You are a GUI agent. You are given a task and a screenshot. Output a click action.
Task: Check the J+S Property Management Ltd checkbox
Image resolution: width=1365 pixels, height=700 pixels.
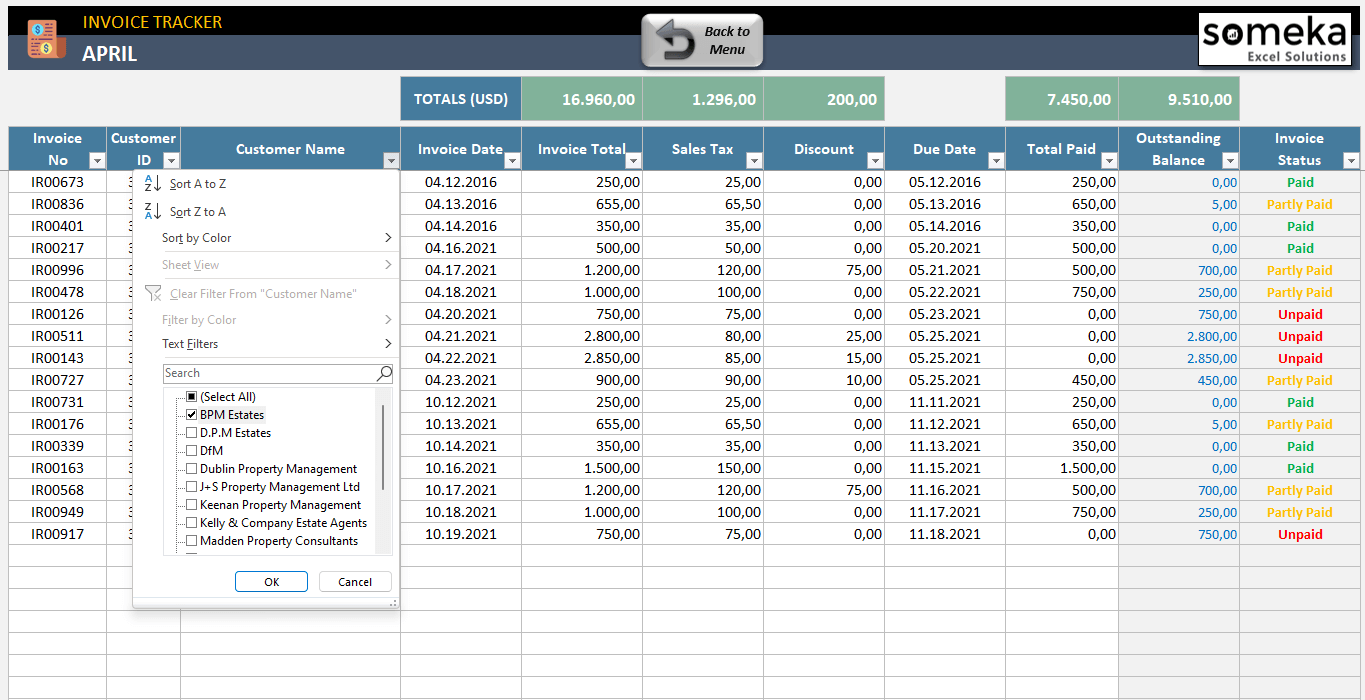click(x=191, y=487)
